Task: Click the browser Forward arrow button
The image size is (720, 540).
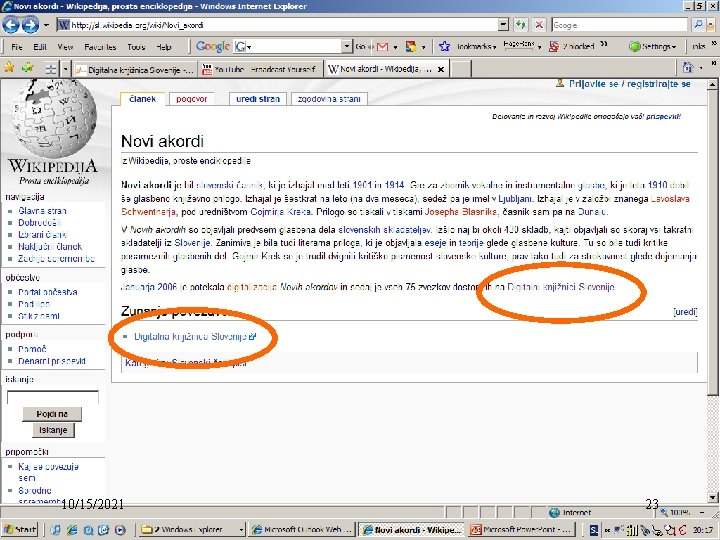Action: [30, 25]
